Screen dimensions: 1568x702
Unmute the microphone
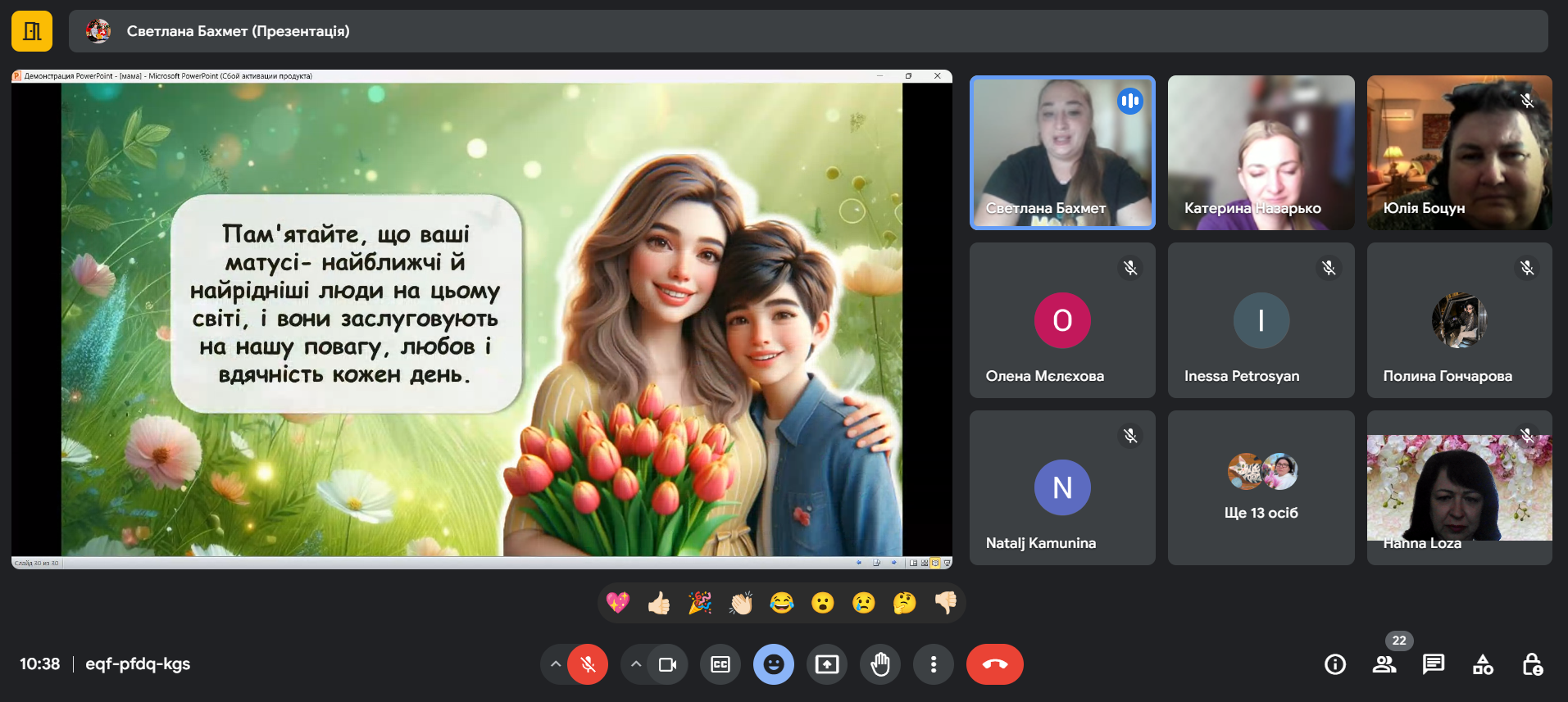tap(588, 664)
